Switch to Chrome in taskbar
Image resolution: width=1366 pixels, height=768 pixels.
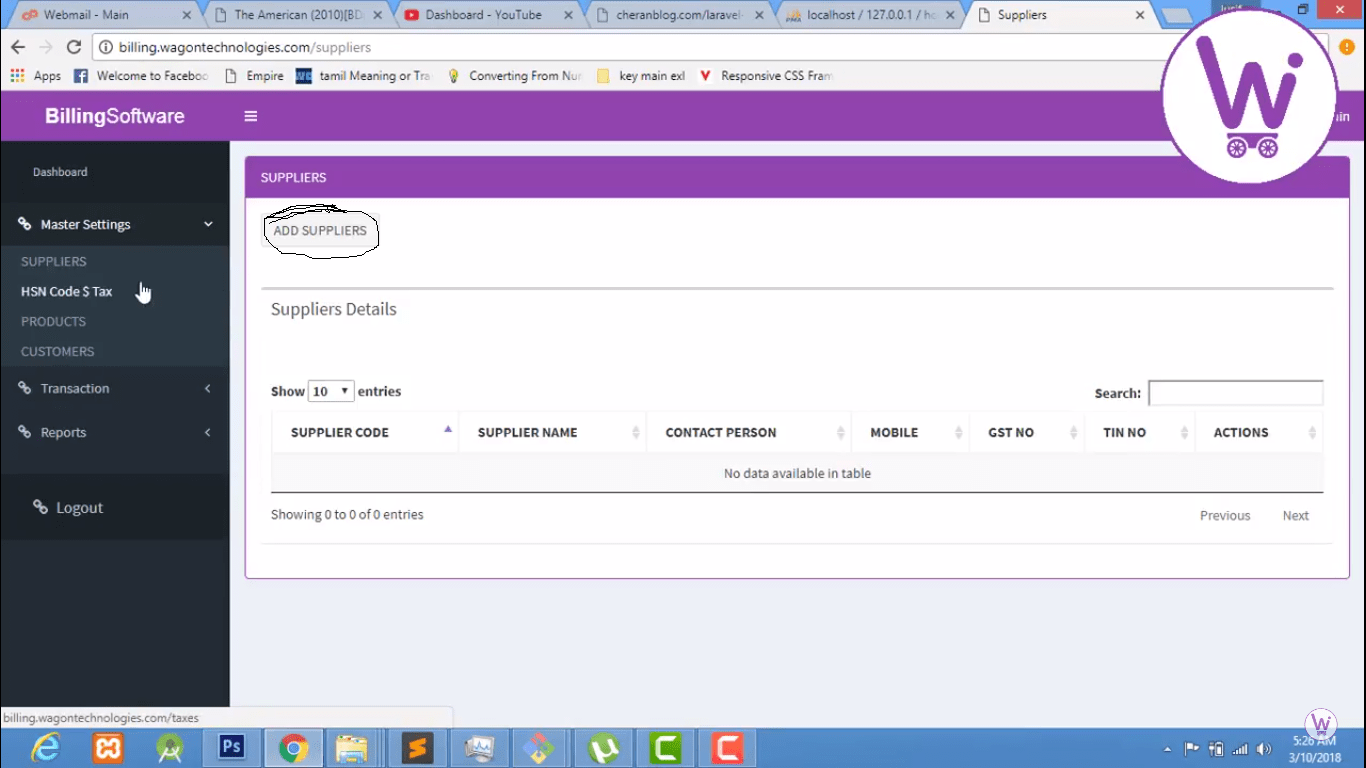coord(294,748)
